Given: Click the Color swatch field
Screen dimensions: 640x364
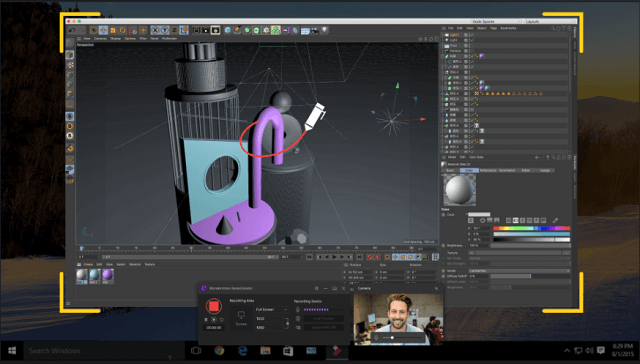Looking at the screenshot, I should click(x=479, y=214).
